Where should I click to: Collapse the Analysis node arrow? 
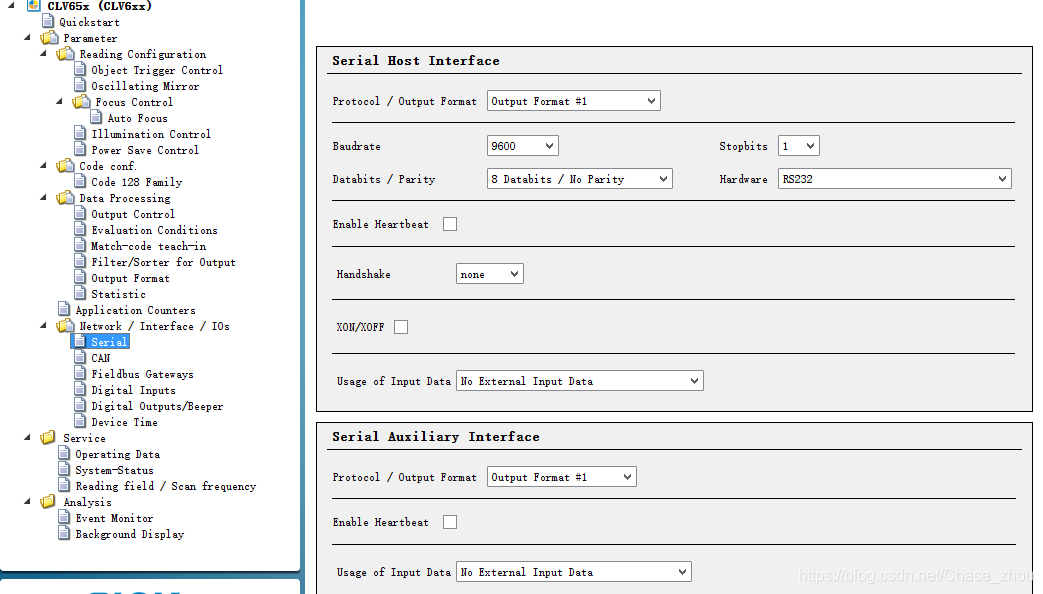click(27, 501)
